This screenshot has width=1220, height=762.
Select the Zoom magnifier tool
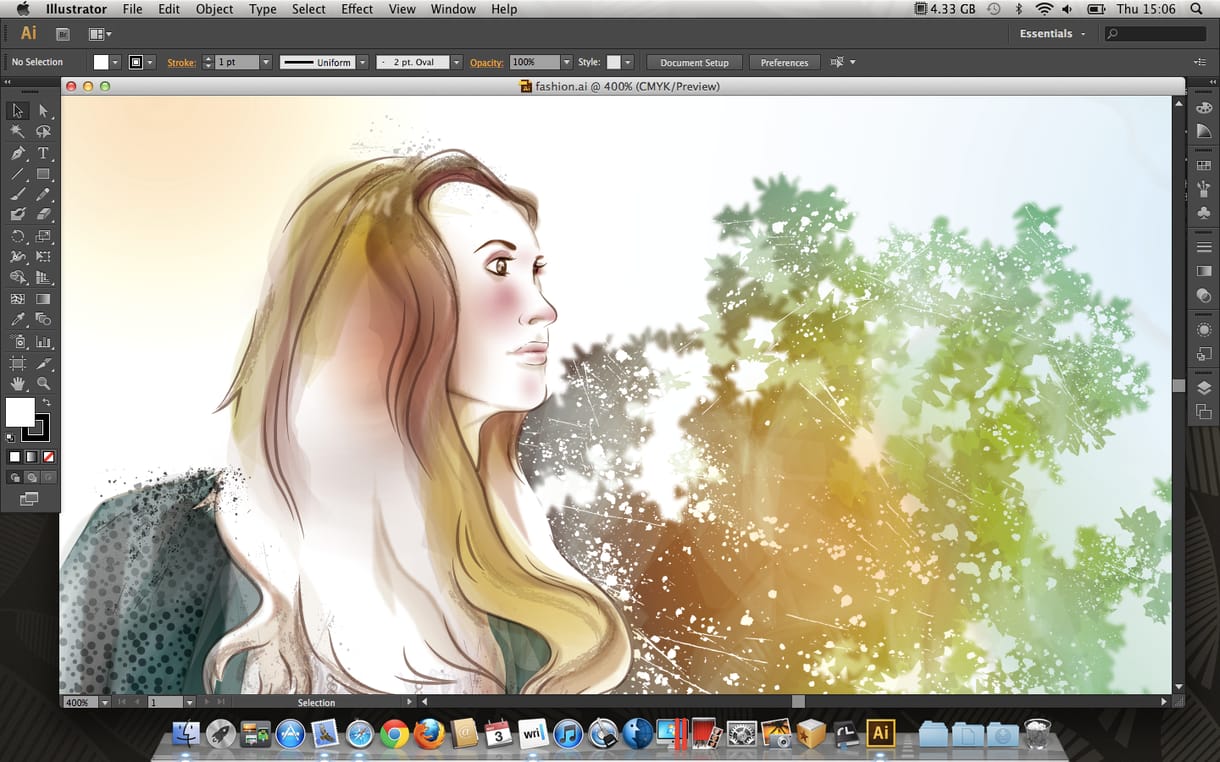(43, 383)
